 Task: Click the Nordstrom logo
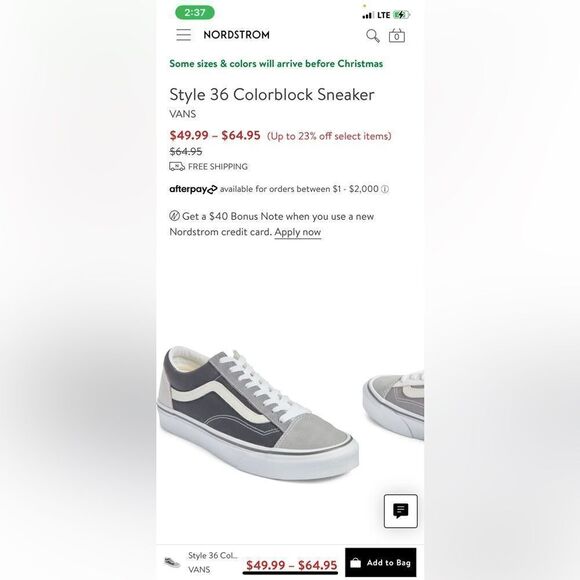(x=236, y=35)
